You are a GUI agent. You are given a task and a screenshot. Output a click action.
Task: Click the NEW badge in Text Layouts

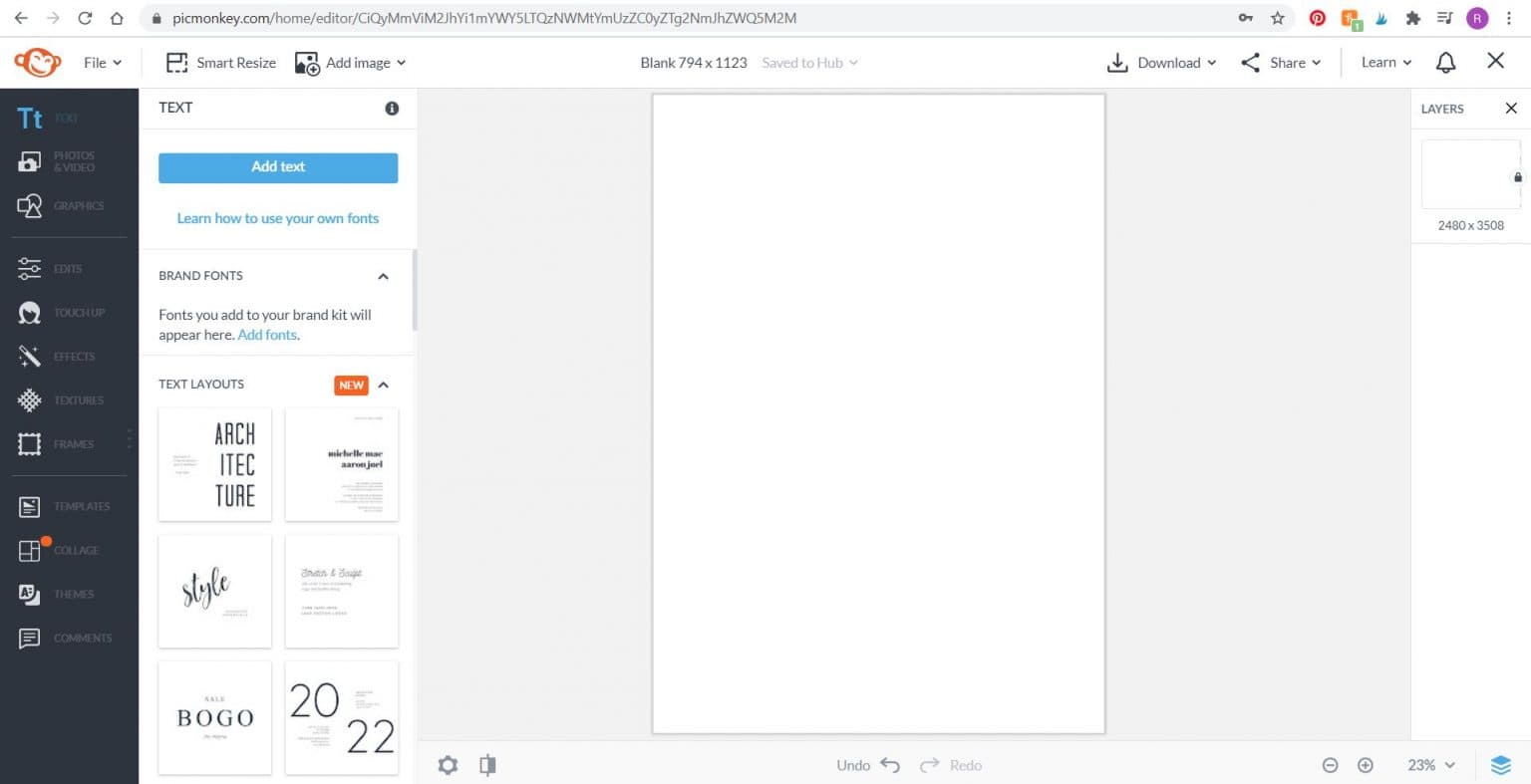tap(351, 385)
